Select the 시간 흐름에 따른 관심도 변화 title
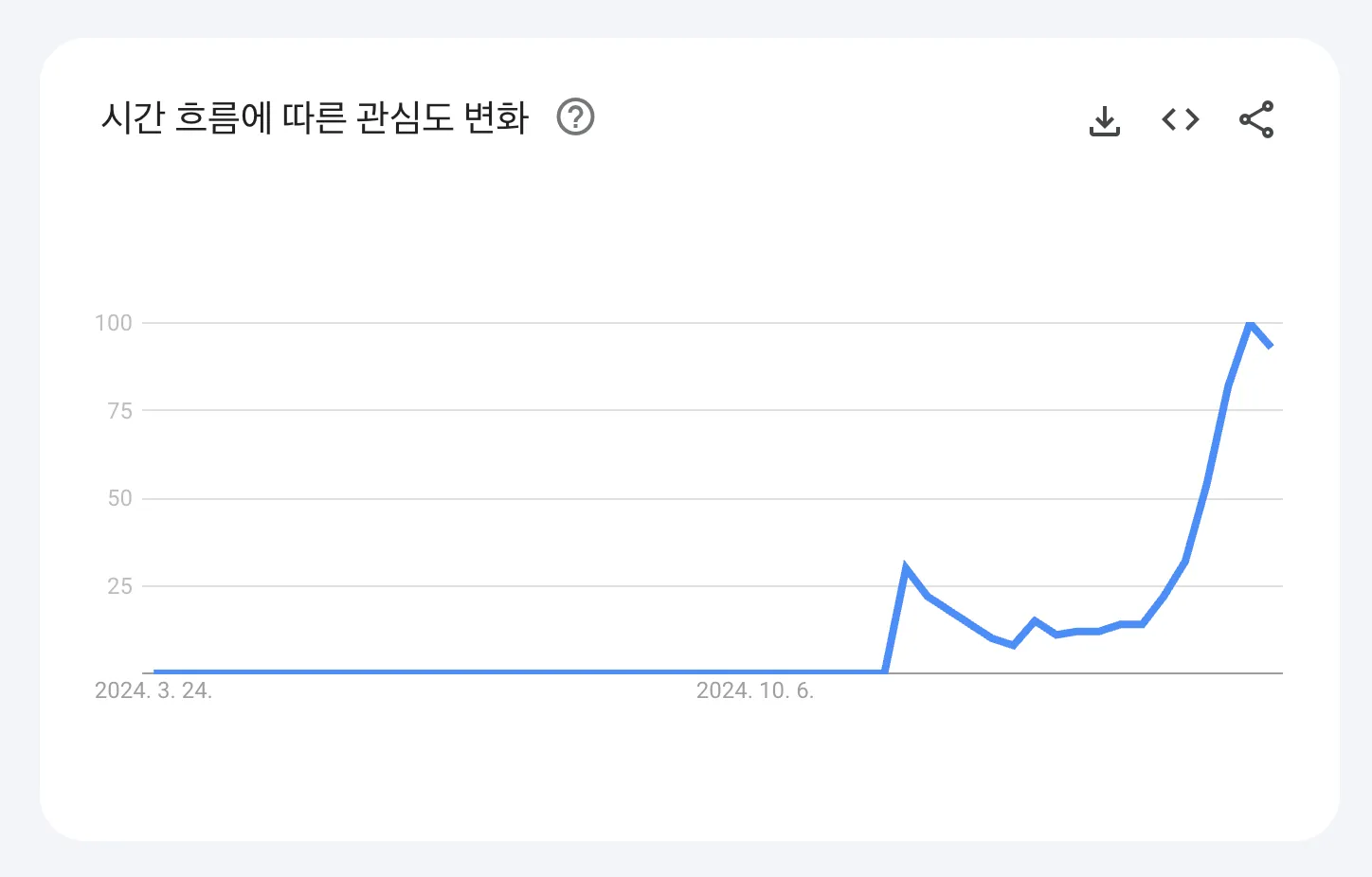The height and width of the screenshot is (877, 1372). tap(315, 118)
